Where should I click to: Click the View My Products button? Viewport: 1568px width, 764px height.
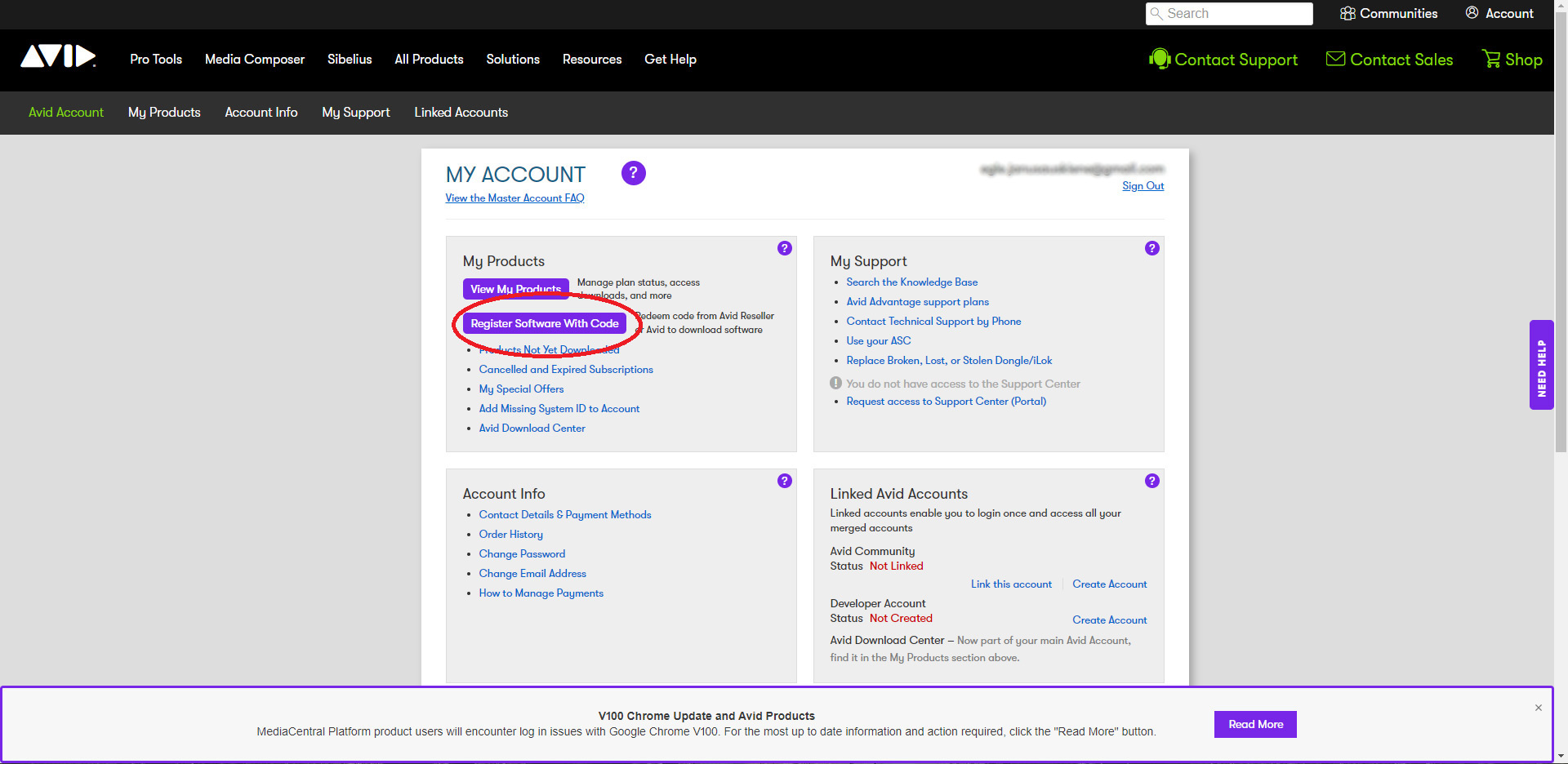pos(516,289)
